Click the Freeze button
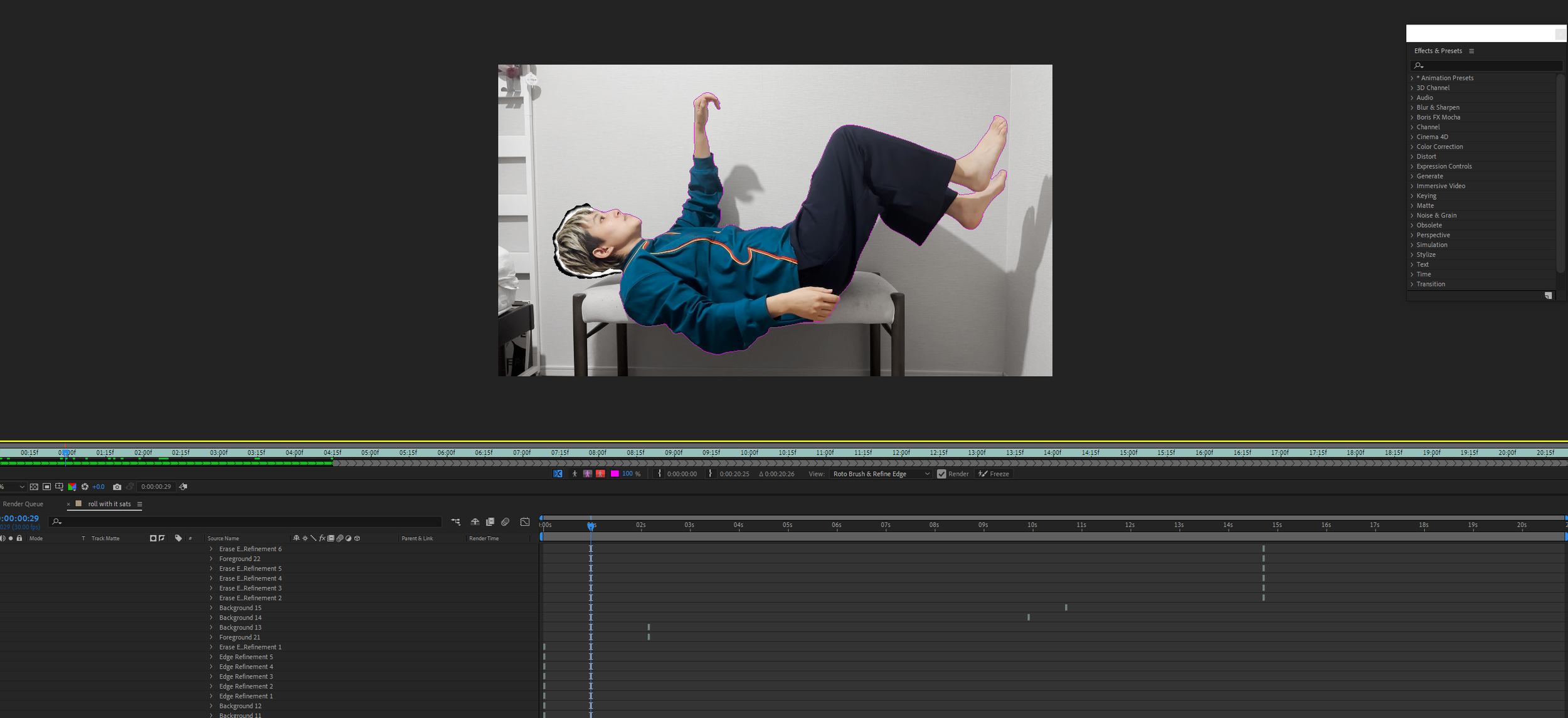 click(994, 474)
